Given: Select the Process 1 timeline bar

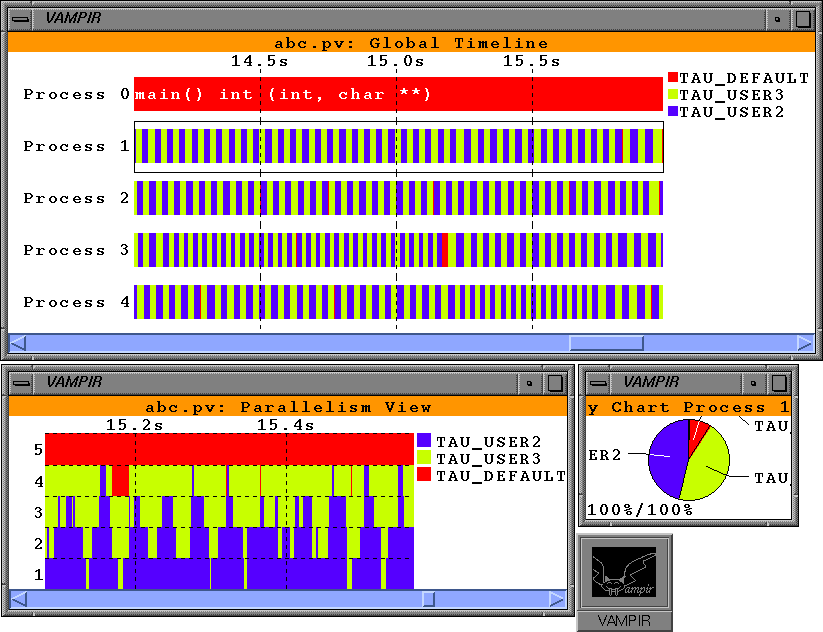Looking at the screenshot, I should pyautogui.click(x=399, y=146).
